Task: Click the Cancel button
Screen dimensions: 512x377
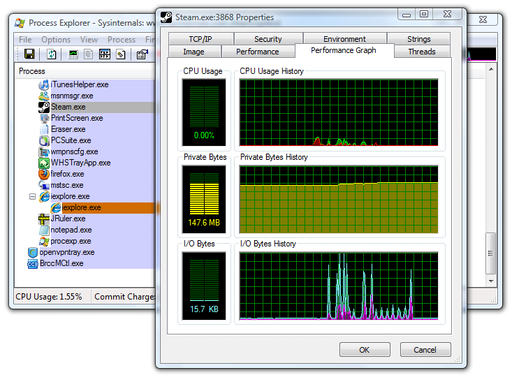Action: point(425,350)
